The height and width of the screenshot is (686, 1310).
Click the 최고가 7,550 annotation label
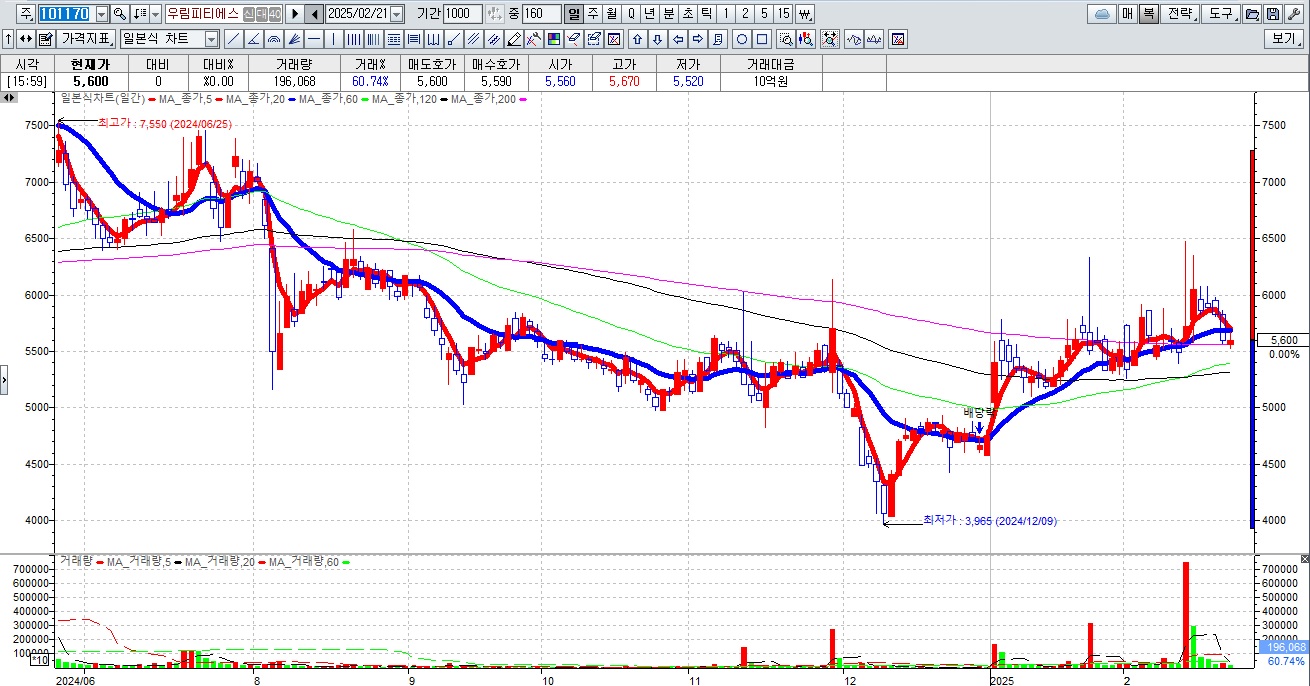click(x=165, y=123)
